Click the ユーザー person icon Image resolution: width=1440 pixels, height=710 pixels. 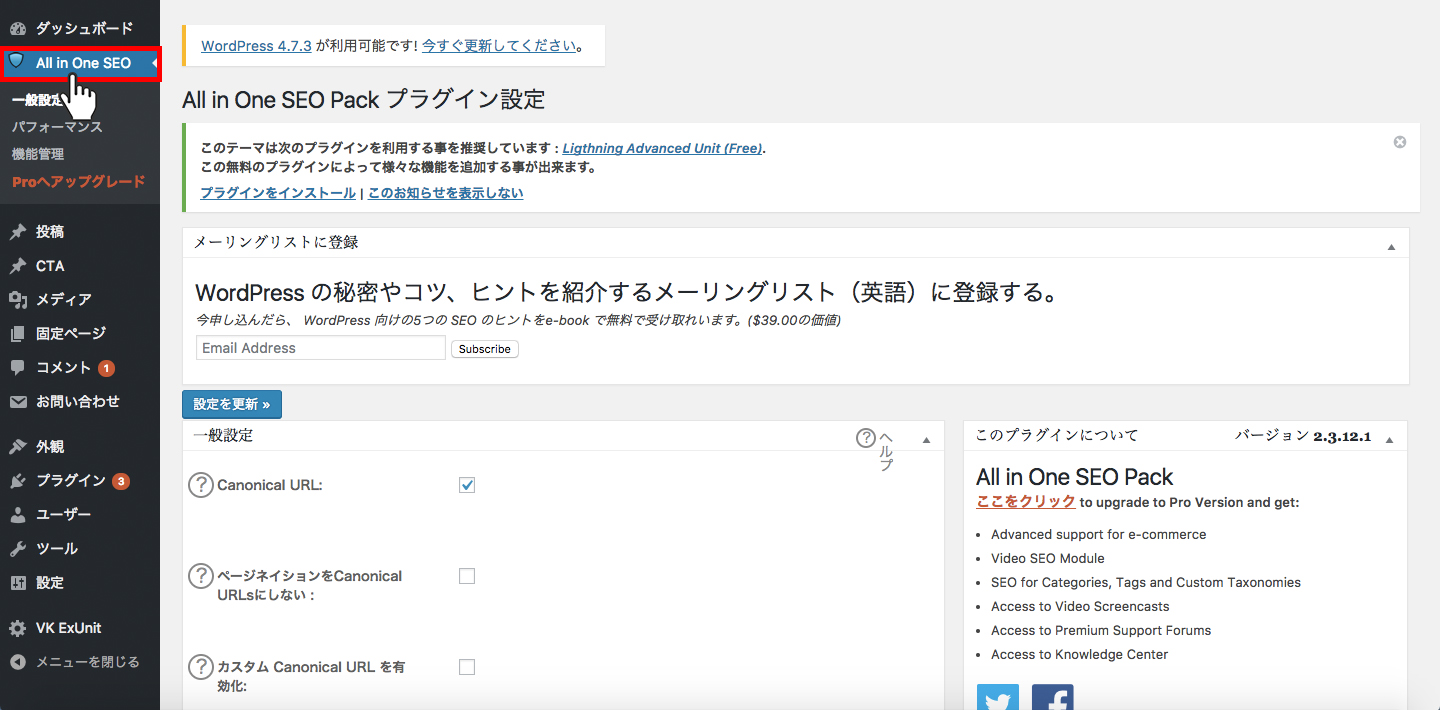[x=18, y=515]
